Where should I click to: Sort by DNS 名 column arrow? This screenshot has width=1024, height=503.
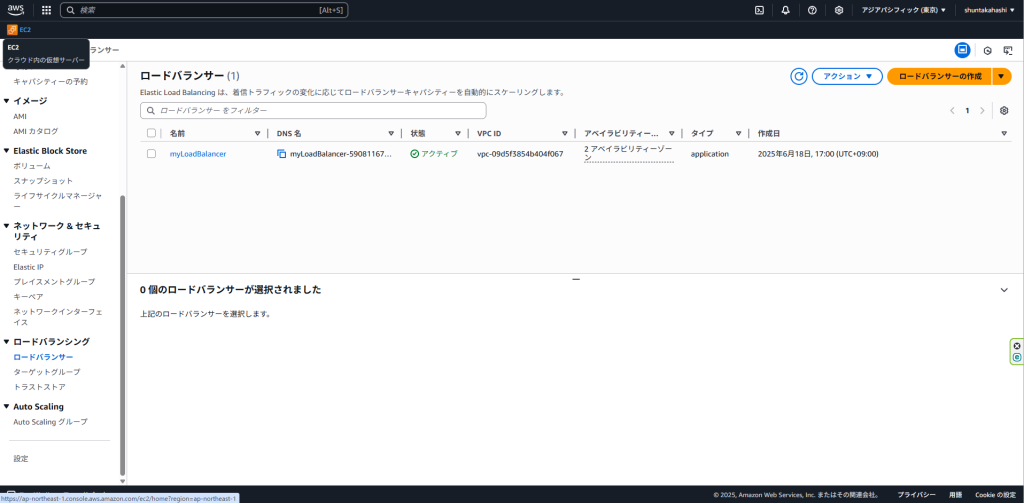[391, 133]
